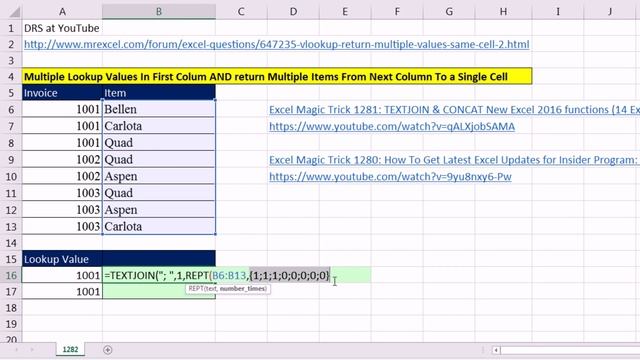Click 'Quad' cell in row 9

point(159,160)
